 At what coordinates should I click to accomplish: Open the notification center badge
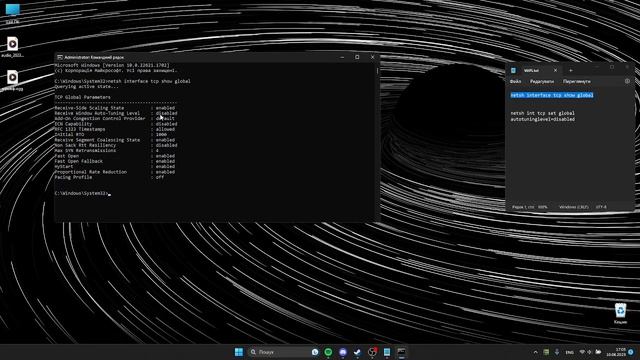click(x=631, y=352)
